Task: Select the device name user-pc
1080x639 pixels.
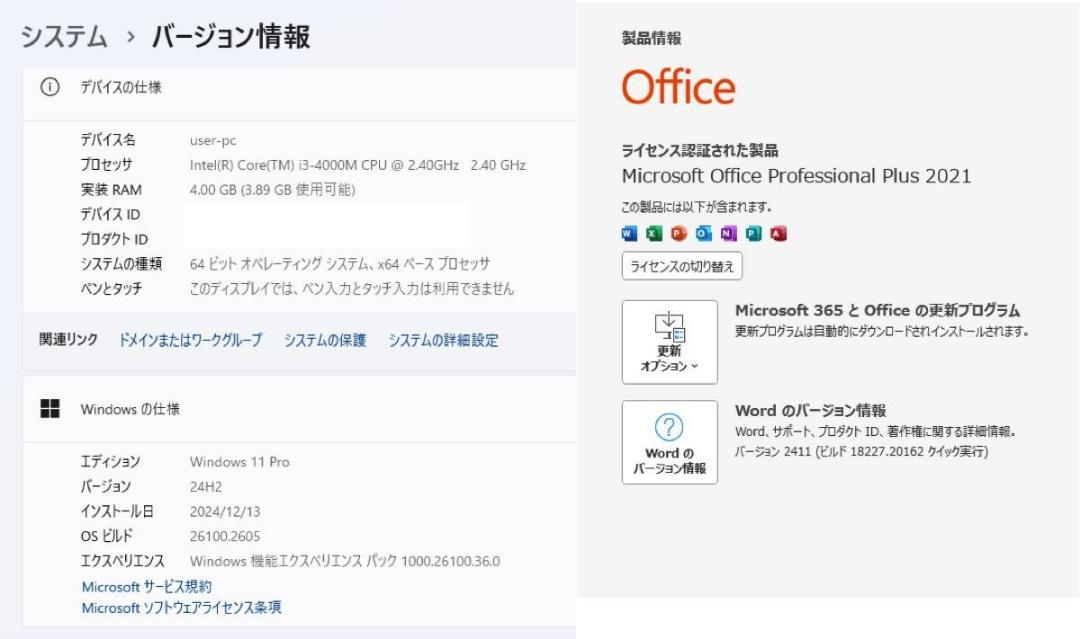Action: (213, 140)
